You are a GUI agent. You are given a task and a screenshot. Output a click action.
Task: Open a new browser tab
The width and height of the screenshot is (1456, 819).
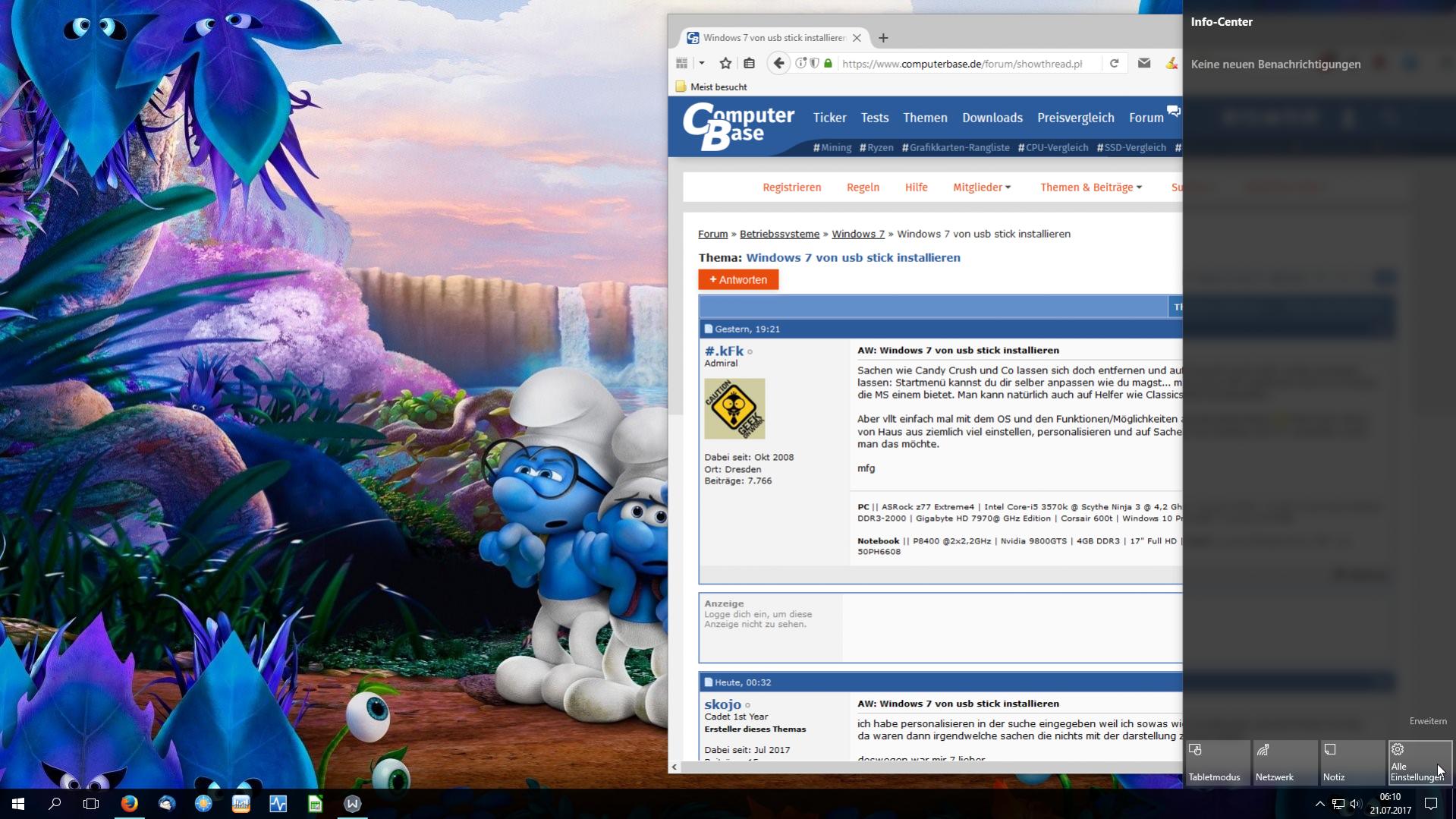tap(883, 38)
